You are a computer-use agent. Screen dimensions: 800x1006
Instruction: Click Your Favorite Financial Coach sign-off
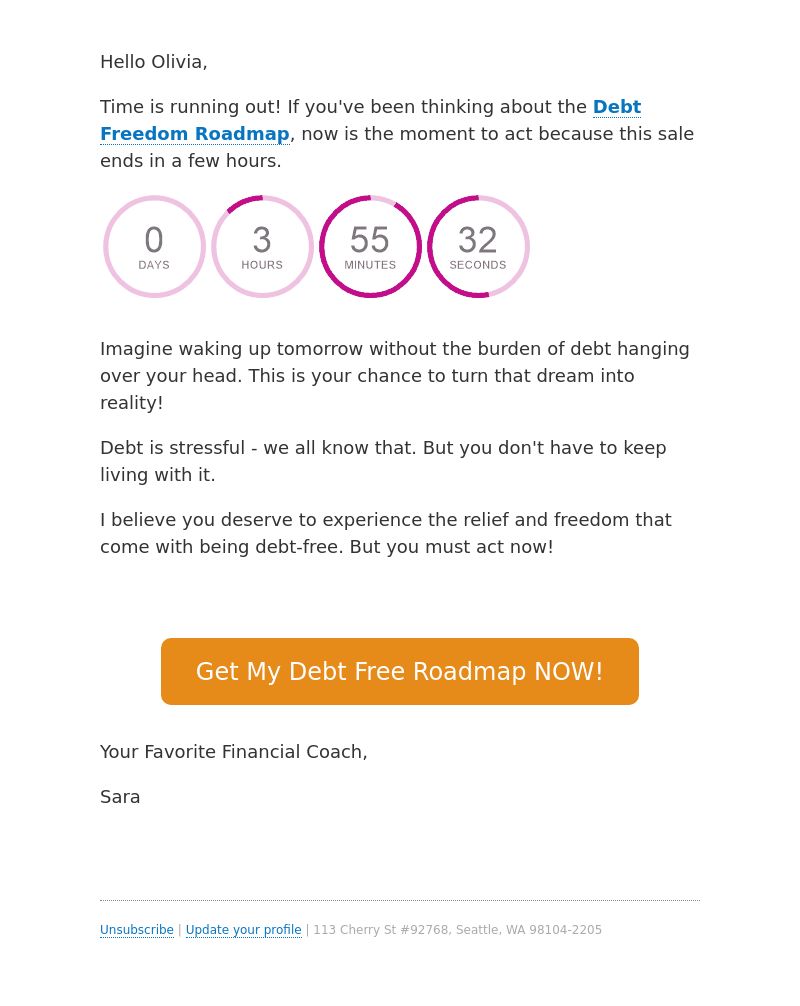(x=234, y=752)
